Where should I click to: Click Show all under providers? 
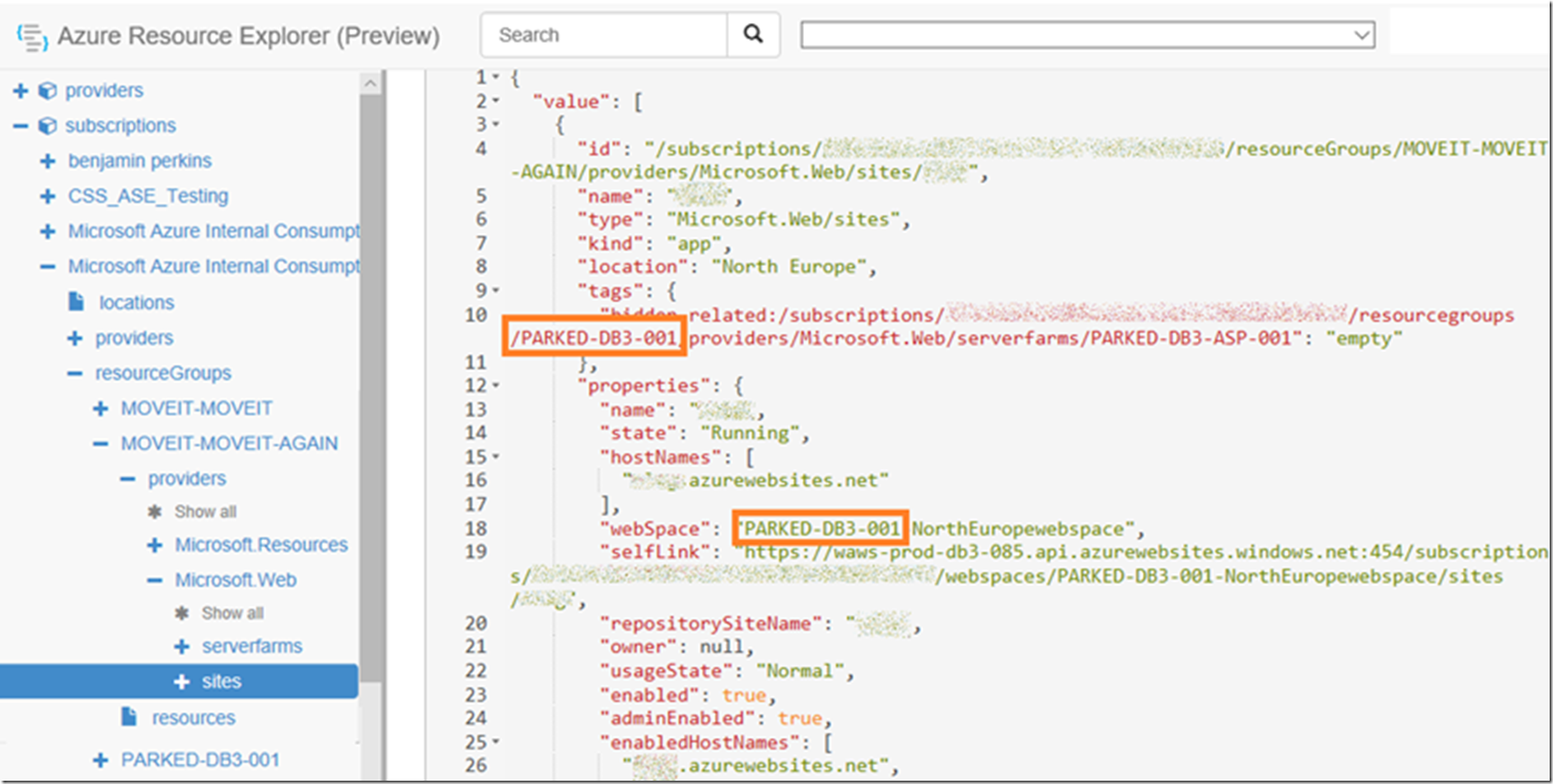pyautogui.click(x=205, y=511)
